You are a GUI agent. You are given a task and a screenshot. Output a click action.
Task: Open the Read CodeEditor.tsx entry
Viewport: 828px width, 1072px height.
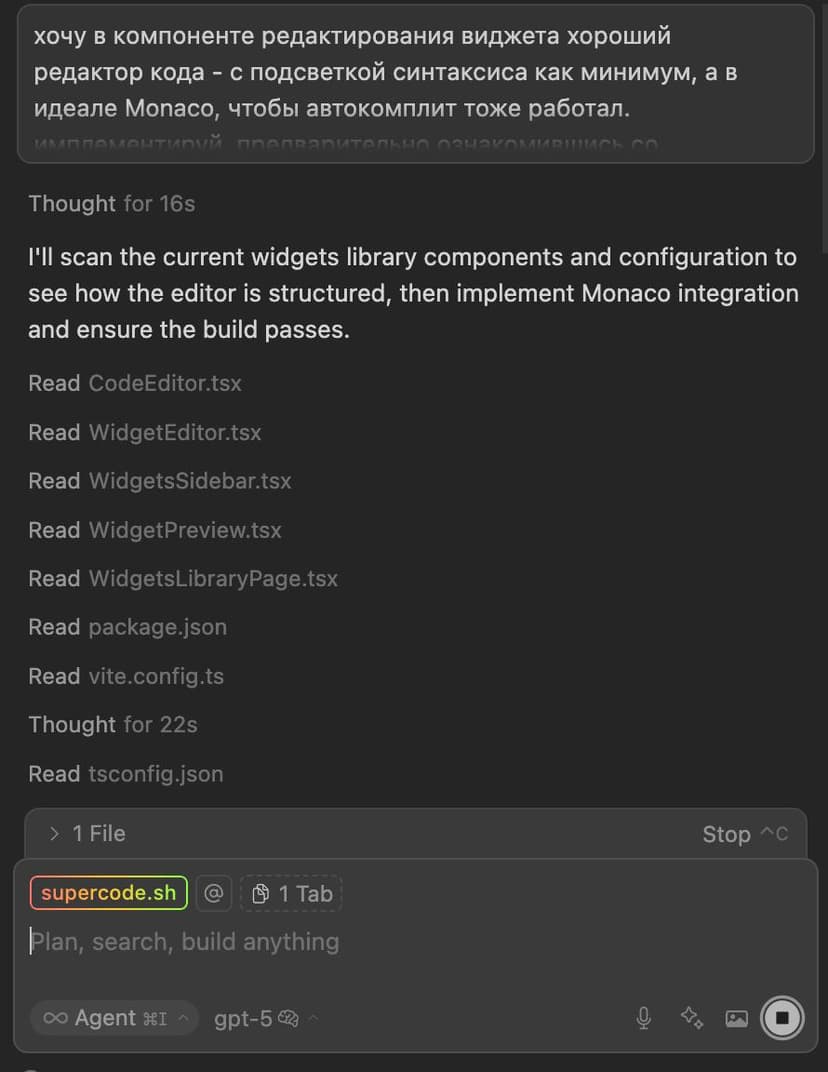point(135,383)
